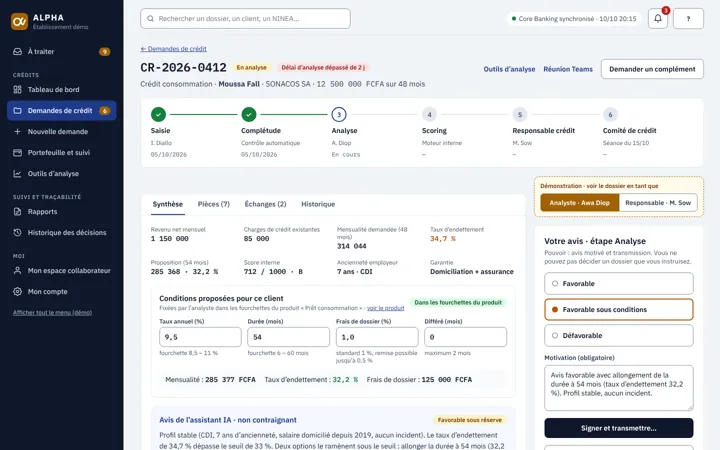Click the Mon compte gear icon
This screenshot has width=720, height=450.
(17, 292)
